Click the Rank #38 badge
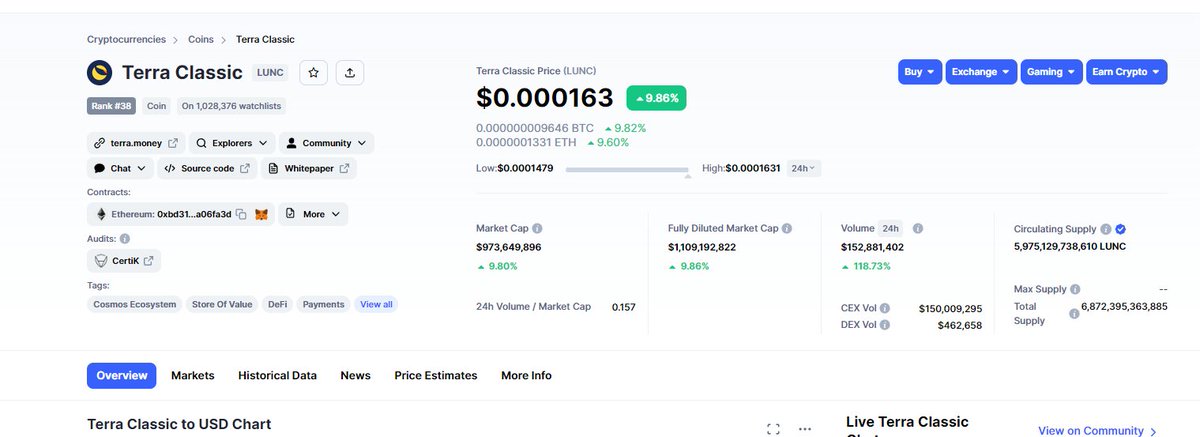1200x437 pixels. 111,105
